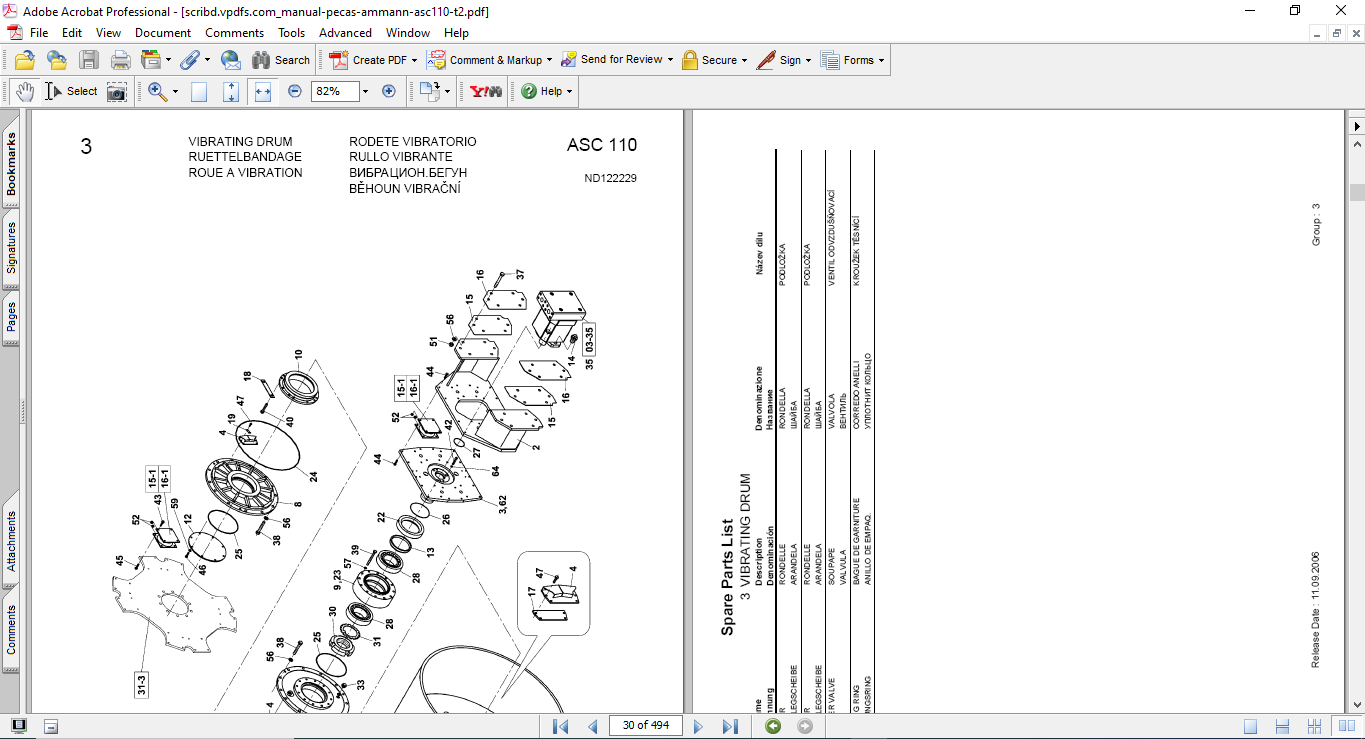The width and height of the screenshot is (1365, 739).
Task: Toggle single page layout view
Action: coord(1250,726)
